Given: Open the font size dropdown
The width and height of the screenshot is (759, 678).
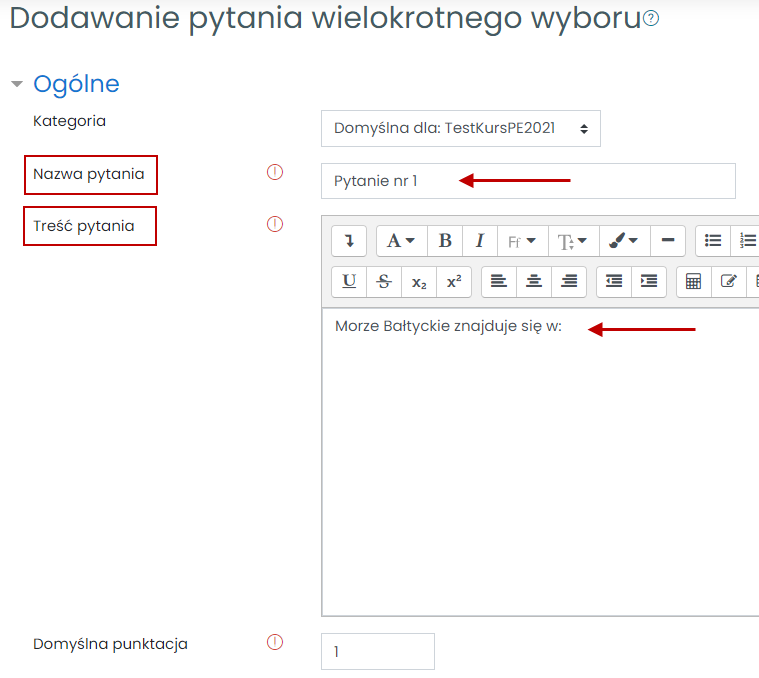Looking at the screenshot, I should click(x=572, y=241).
